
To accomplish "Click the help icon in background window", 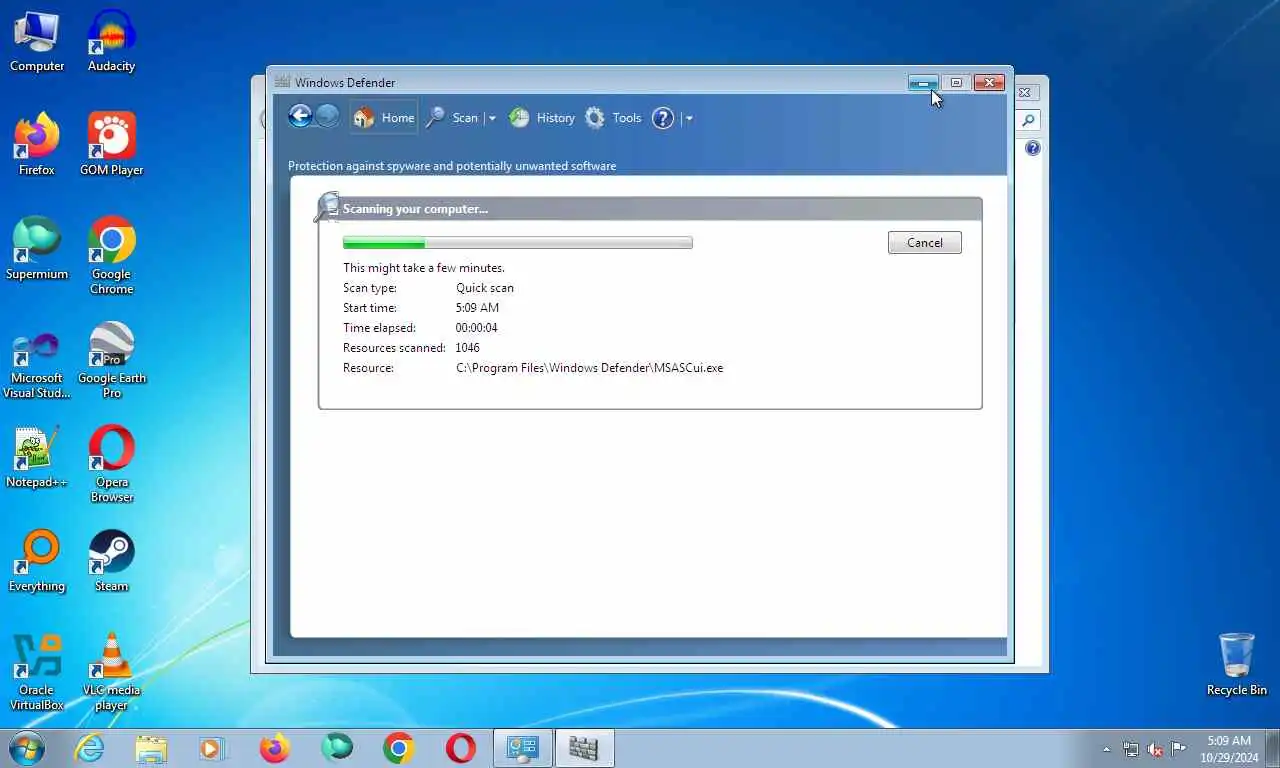I will (1033, 148).
